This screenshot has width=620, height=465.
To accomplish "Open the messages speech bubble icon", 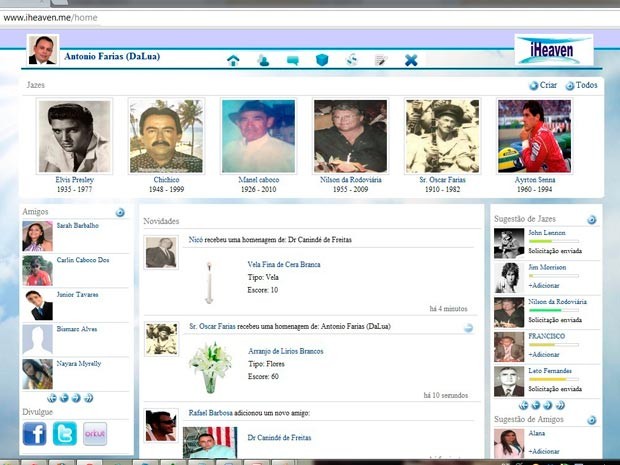I will click(x=293, y=60).
